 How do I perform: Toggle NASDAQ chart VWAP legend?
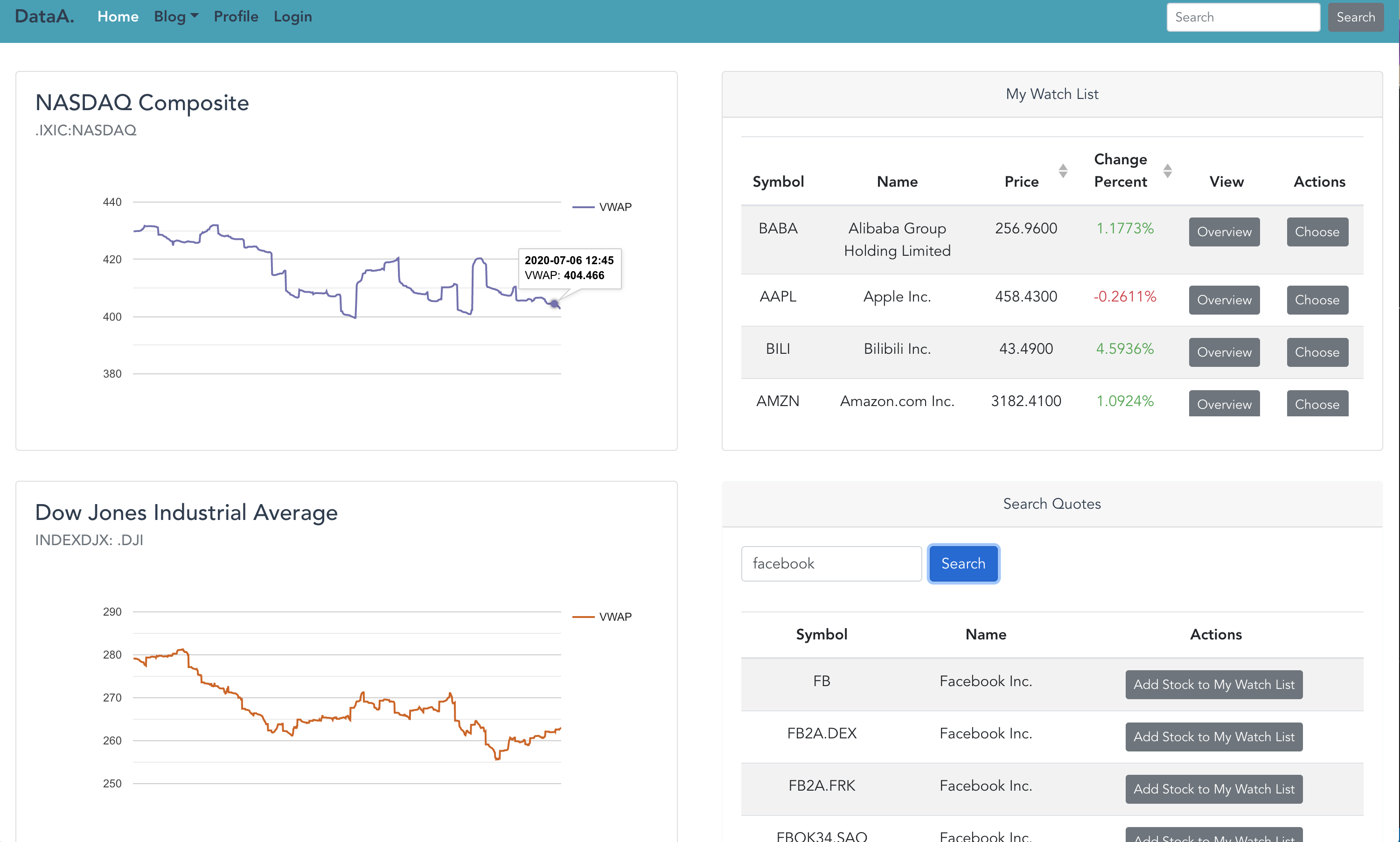pos(602,207)
